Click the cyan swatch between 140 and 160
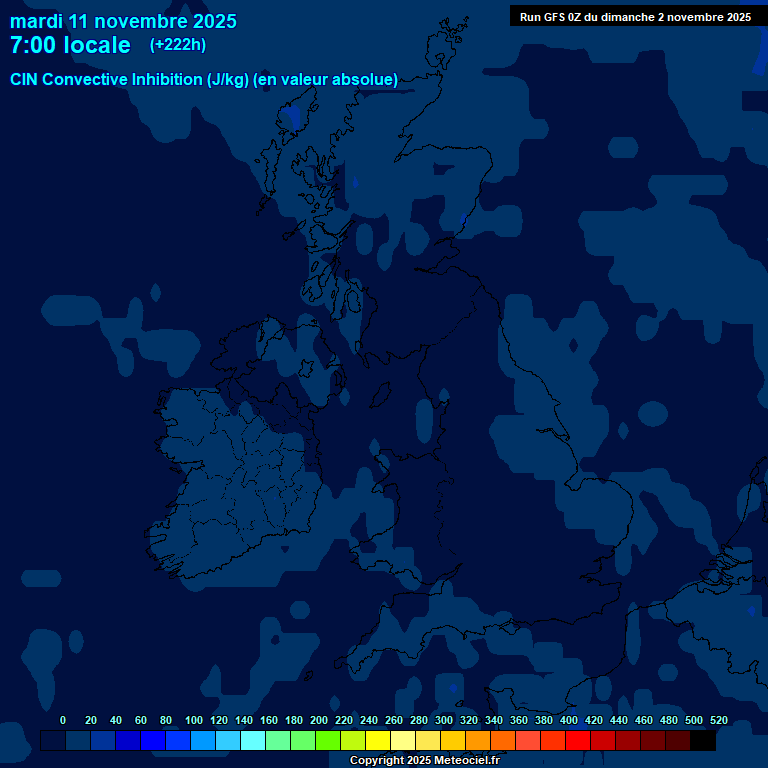This screenshot has width=768, height=768. coord(253,741)
